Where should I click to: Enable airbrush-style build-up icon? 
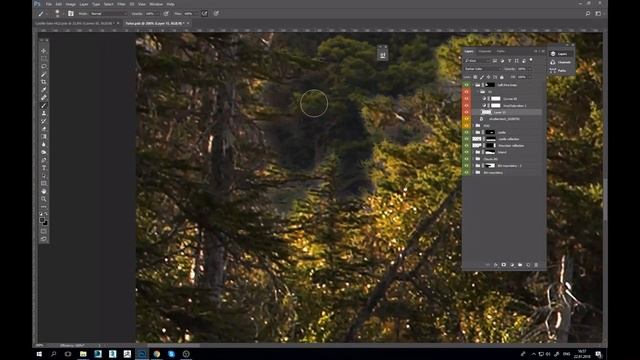tap(204, 13)
